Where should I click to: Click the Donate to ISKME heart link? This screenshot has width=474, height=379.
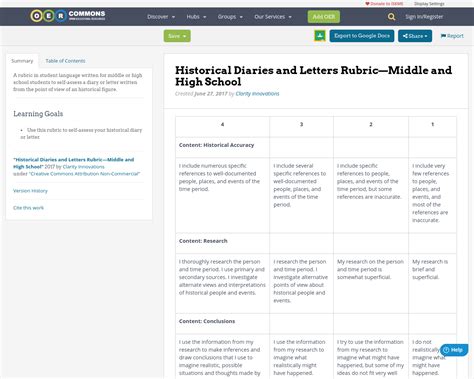384,4
